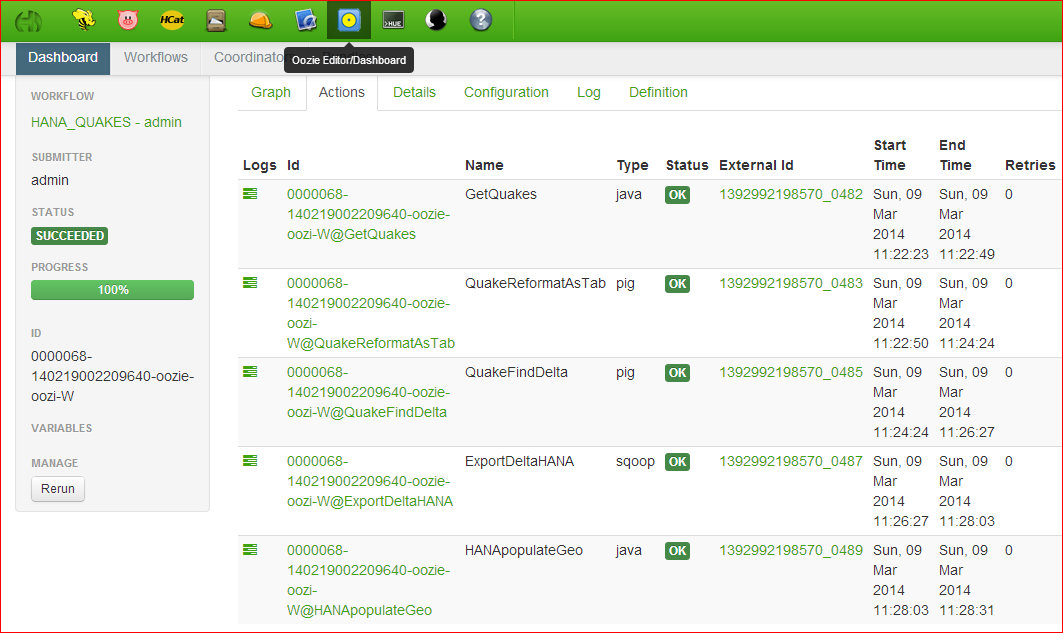
Task: Open the Details tab
Action: click(414, 92)
